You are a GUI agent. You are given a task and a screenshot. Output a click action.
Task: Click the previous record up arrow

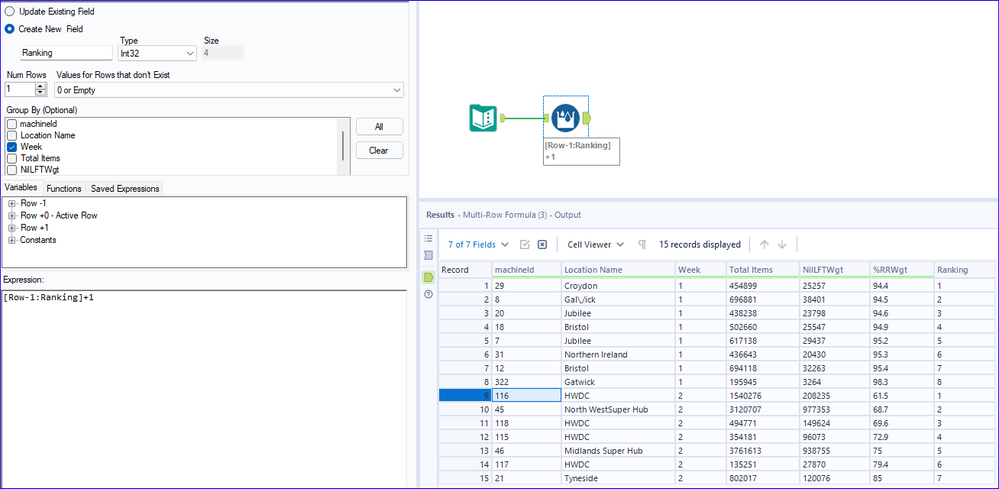pos(765,244)
